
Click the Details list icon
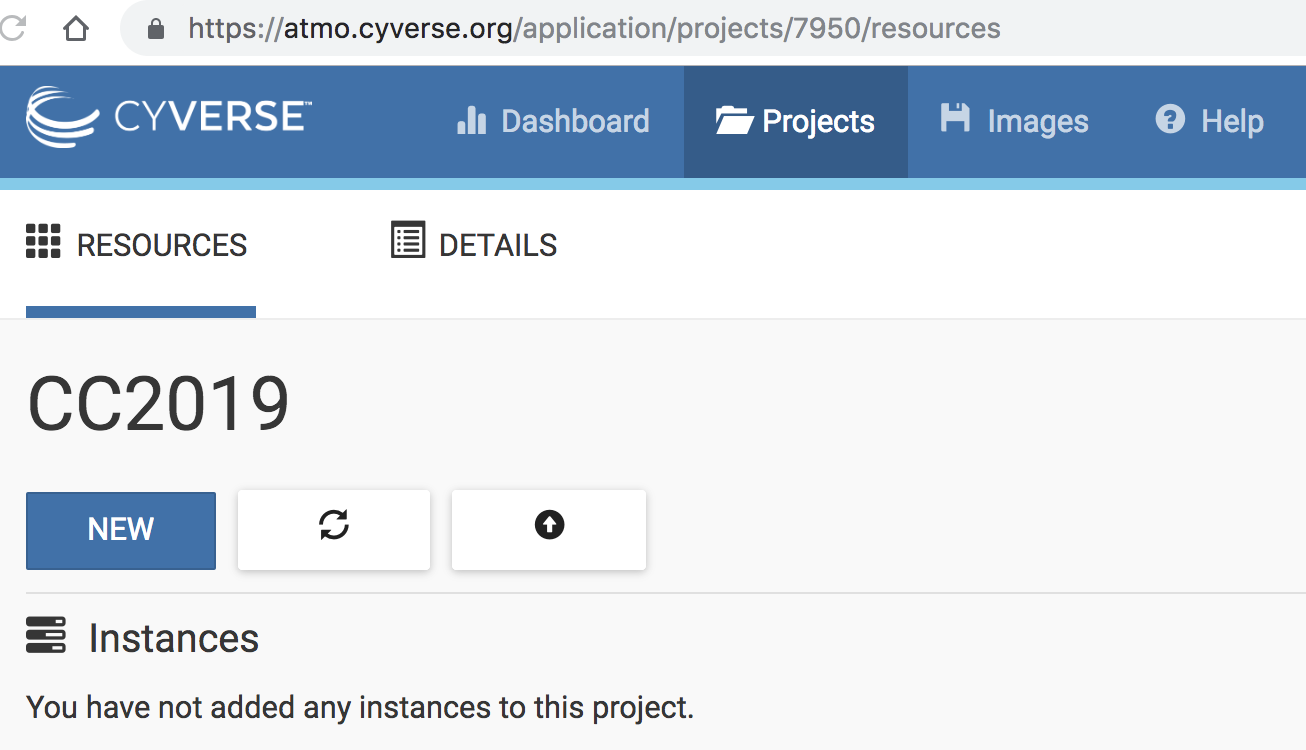[x=407, y=241]
